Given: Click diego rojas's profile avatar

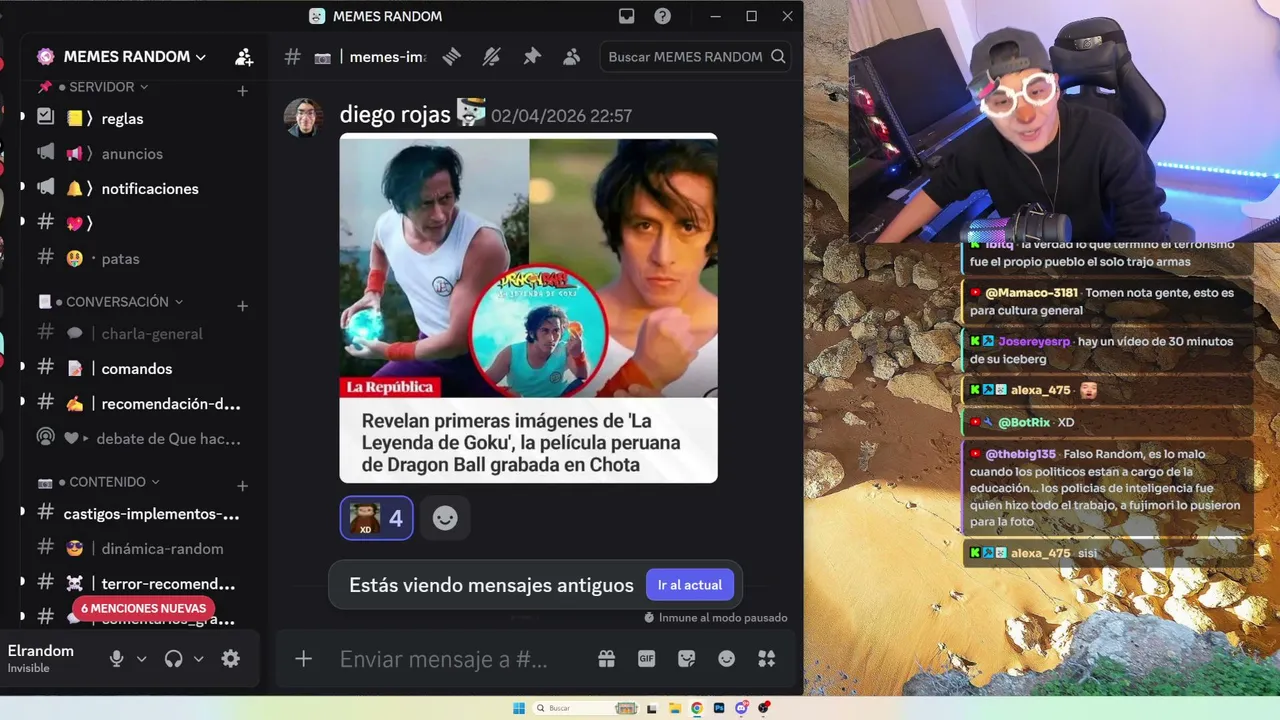Looking at the screenshot, I should click(303, 118).
